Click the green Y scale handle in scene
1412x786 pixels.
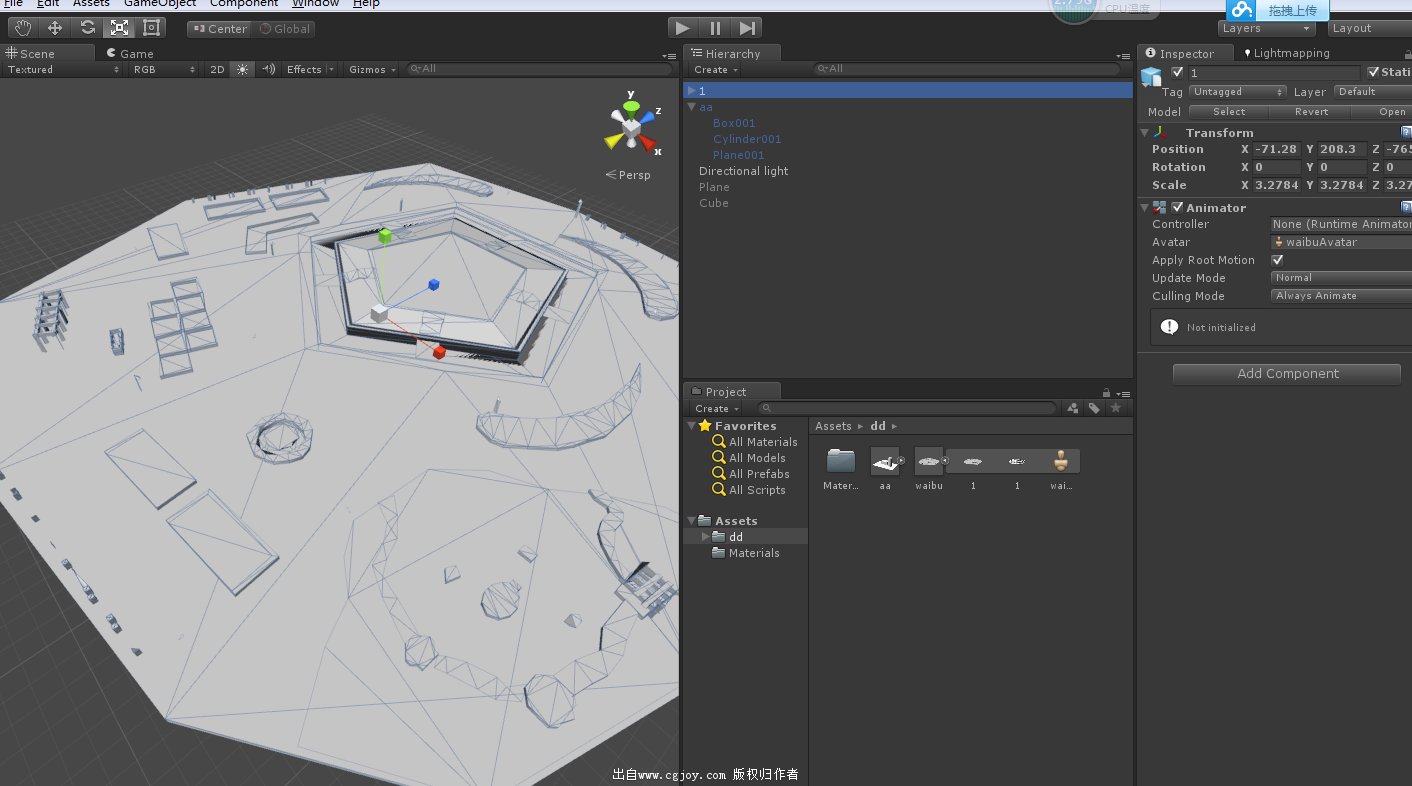pos(385,236)
